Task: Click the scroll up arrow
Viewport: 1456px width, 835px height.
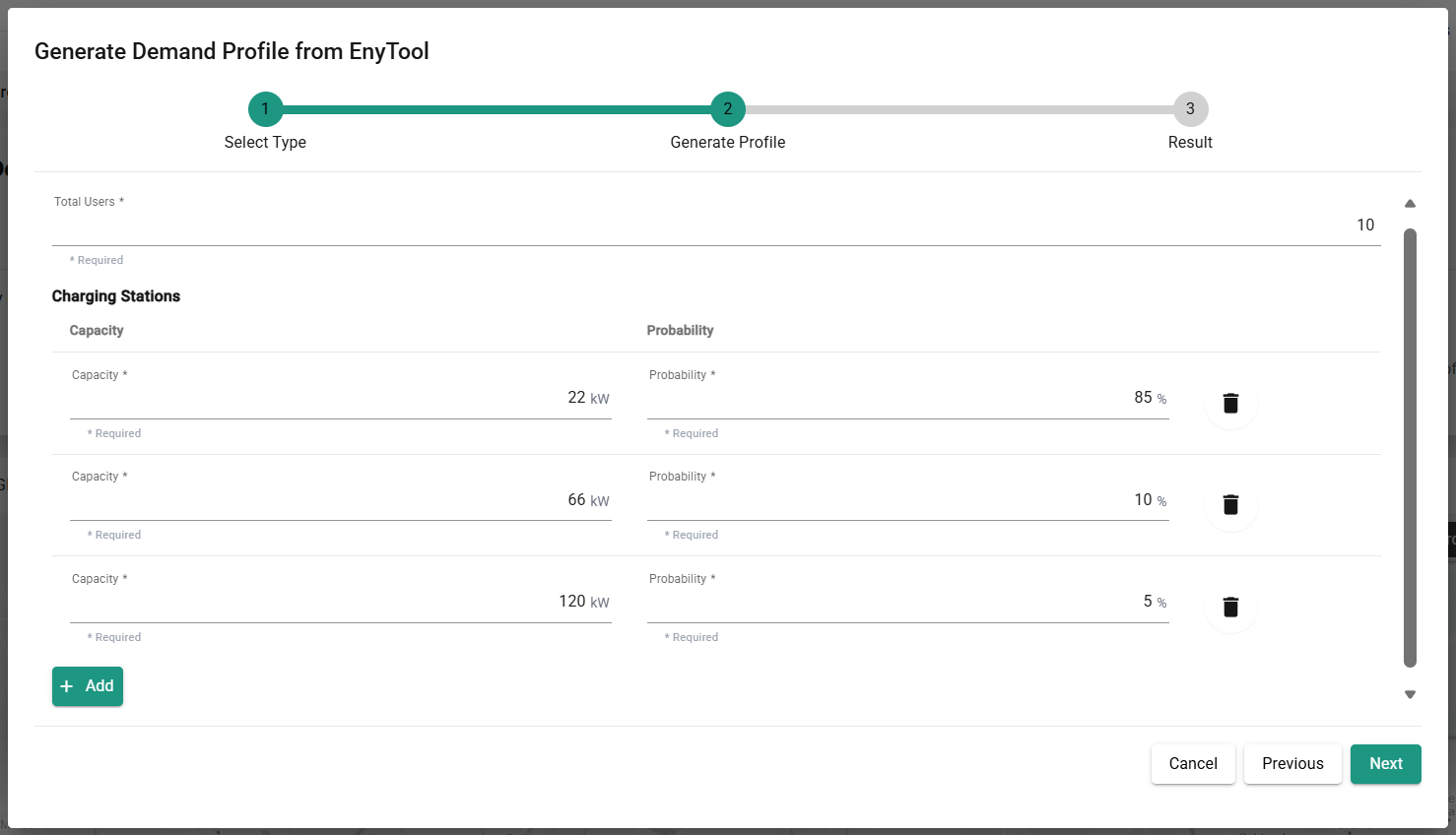Action: click(x=1410, y=204)
